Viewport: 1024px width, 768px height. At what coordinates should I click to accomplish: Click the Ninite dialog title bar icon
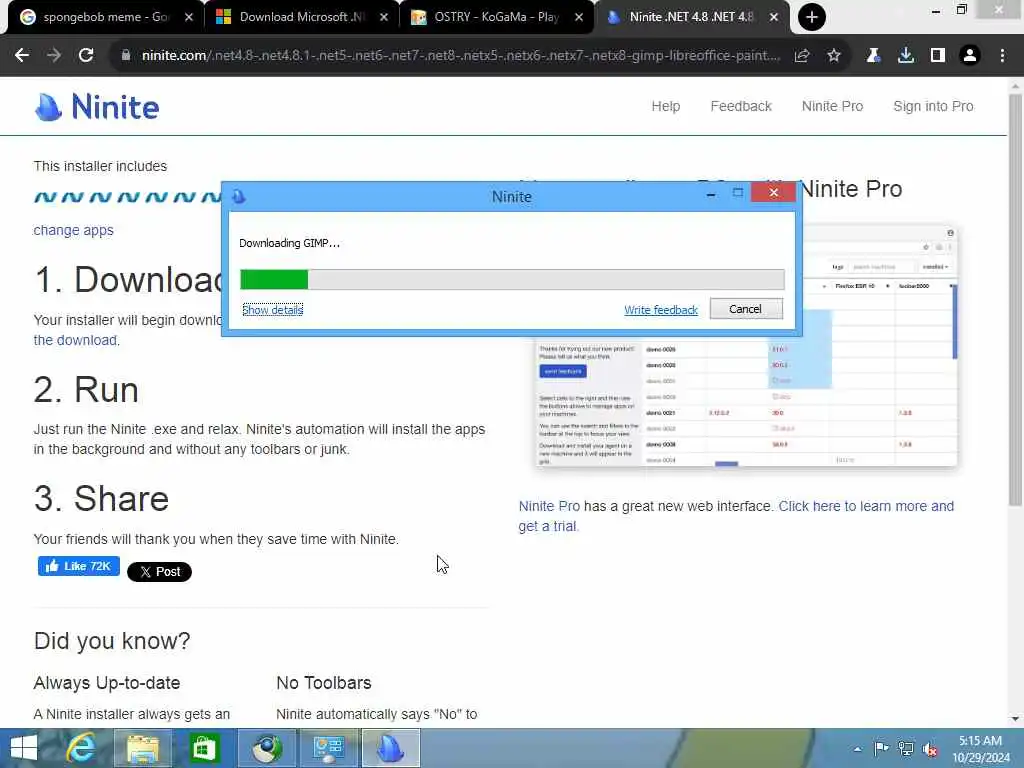point(239,197)
